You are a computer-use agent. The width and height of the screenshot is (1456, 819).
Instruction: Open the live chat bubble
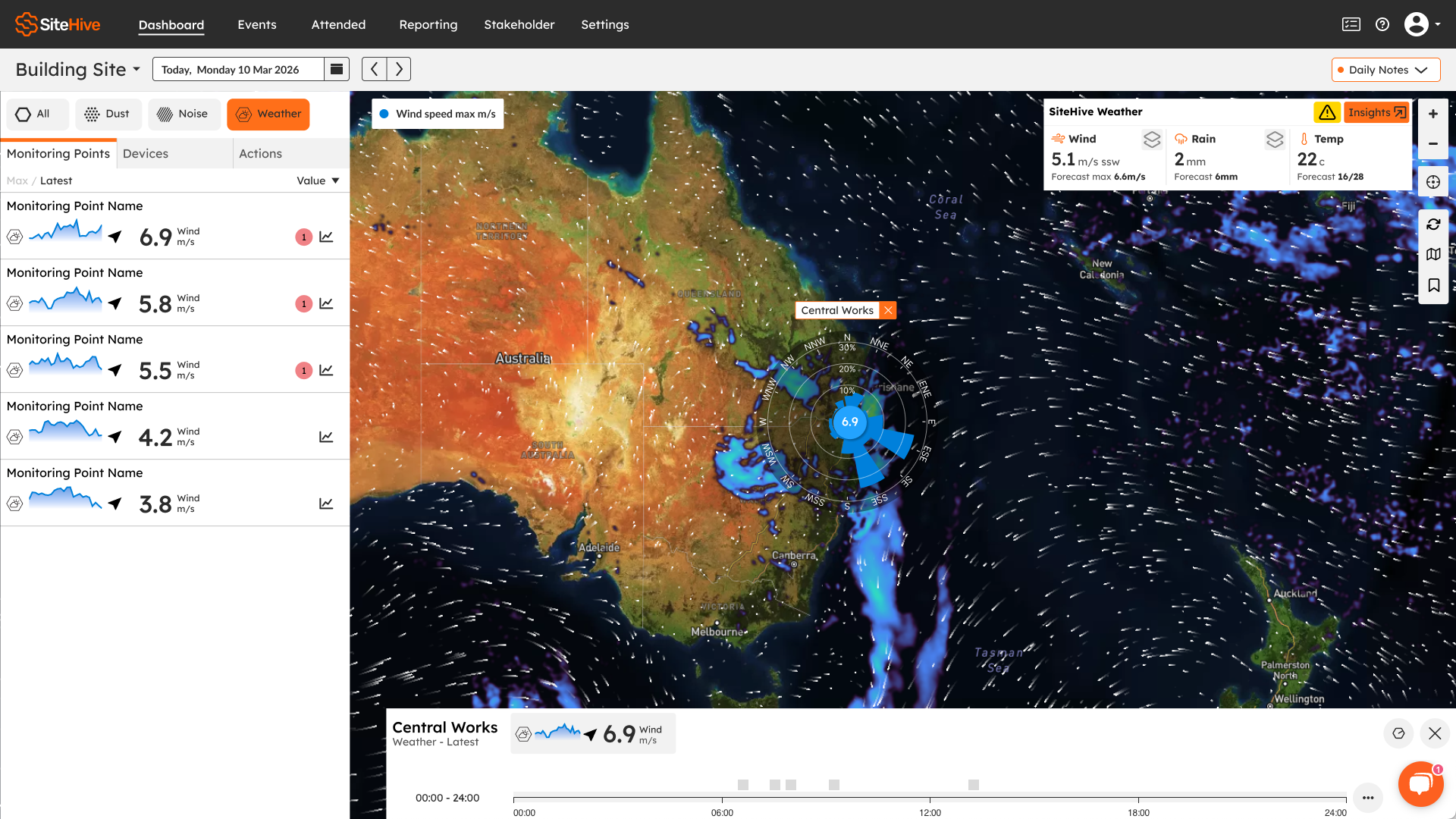[1420, 784]
